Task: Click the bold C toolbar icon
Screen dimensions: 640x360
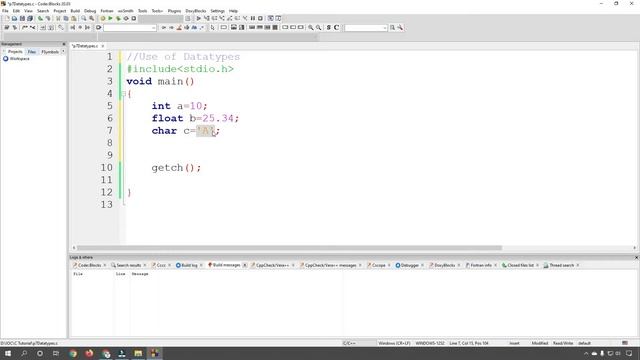Action: click(x=336, y=27)
